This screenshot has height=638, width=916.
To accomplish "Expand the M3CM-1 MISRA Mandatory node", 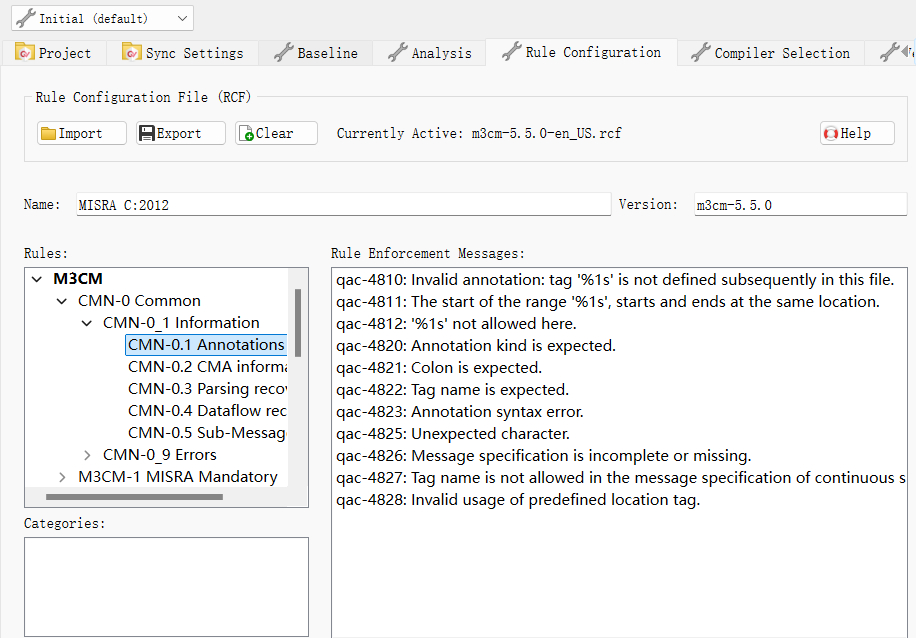I will 63,477.
